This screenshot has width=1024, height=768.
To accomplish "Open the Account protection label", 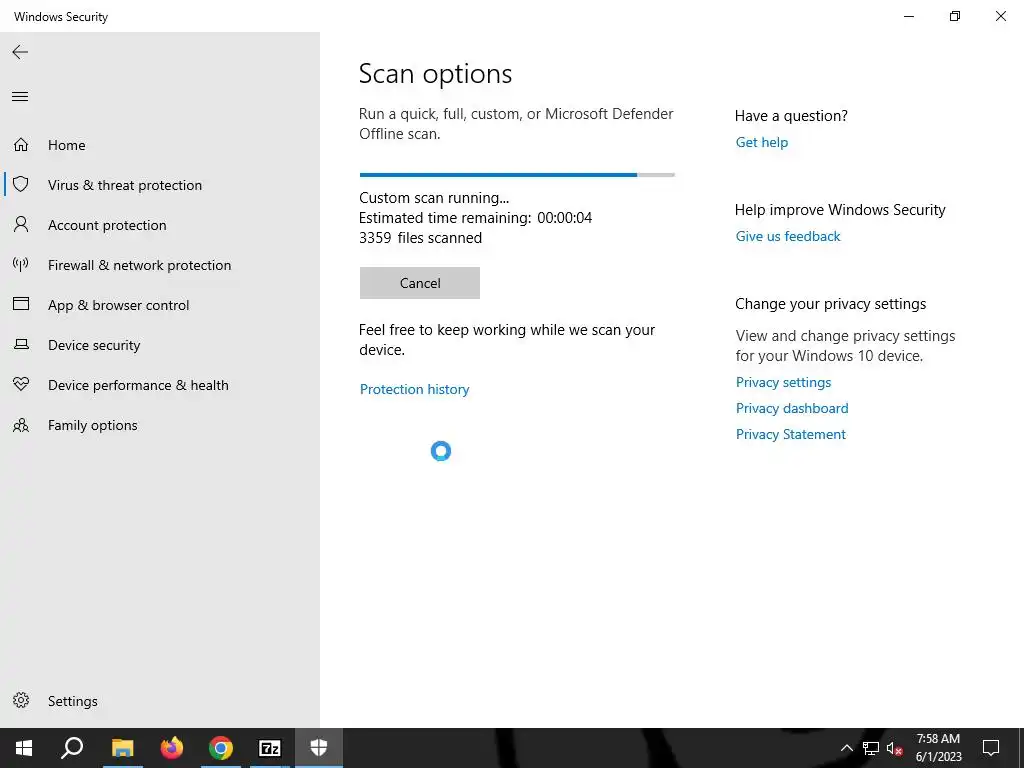I will pyautogui.click(x=107, y=225).
